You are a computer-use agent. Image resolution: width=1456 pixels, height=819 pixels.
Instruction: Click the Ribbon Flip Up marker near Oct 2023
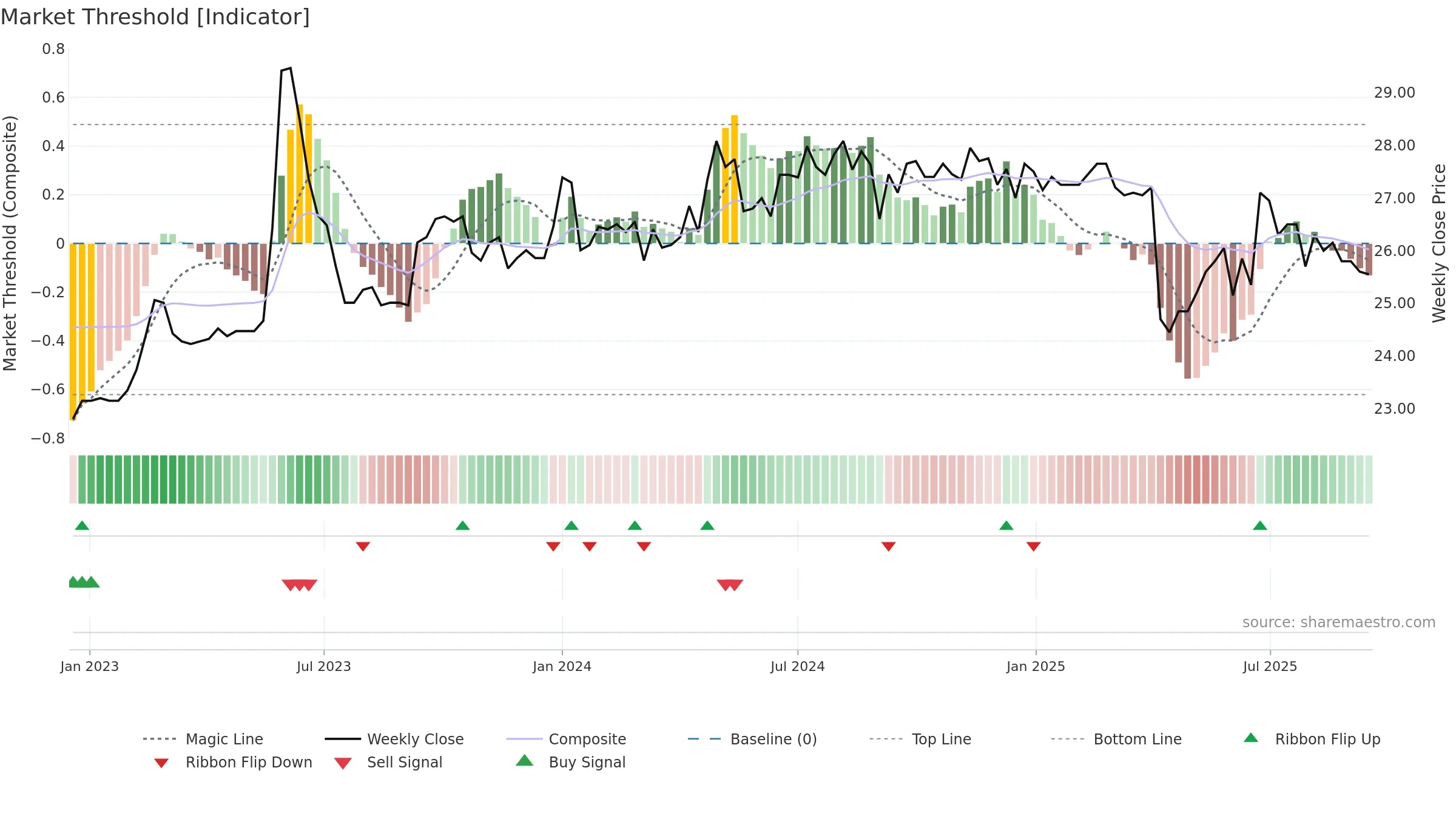tap(463, 525)
